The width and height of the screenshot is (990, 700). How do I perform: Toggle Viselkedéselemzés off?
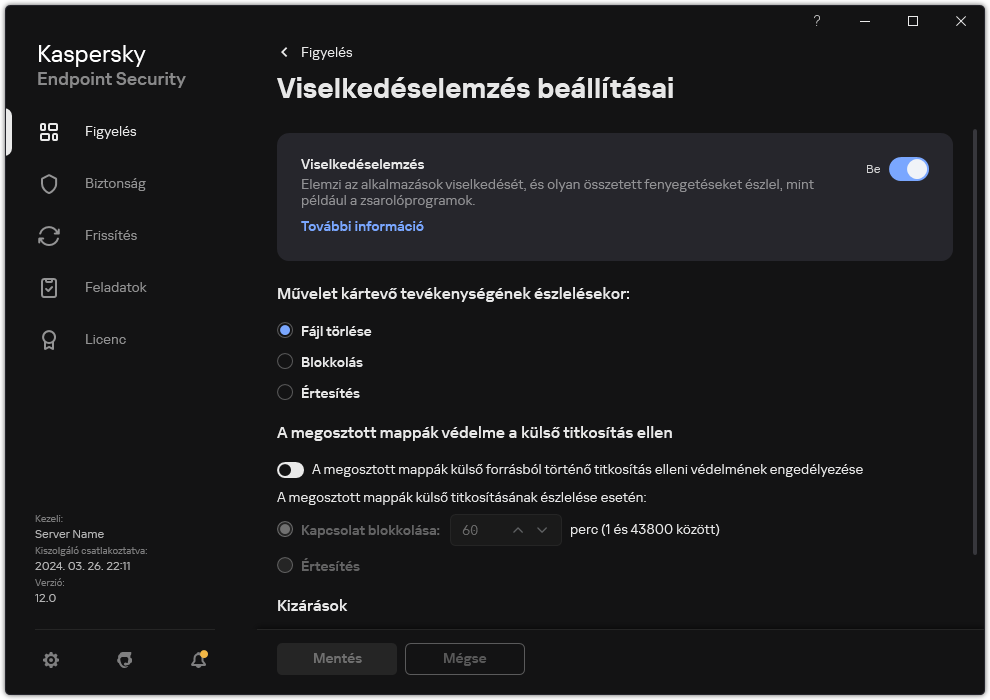click(x=910, y=169)
